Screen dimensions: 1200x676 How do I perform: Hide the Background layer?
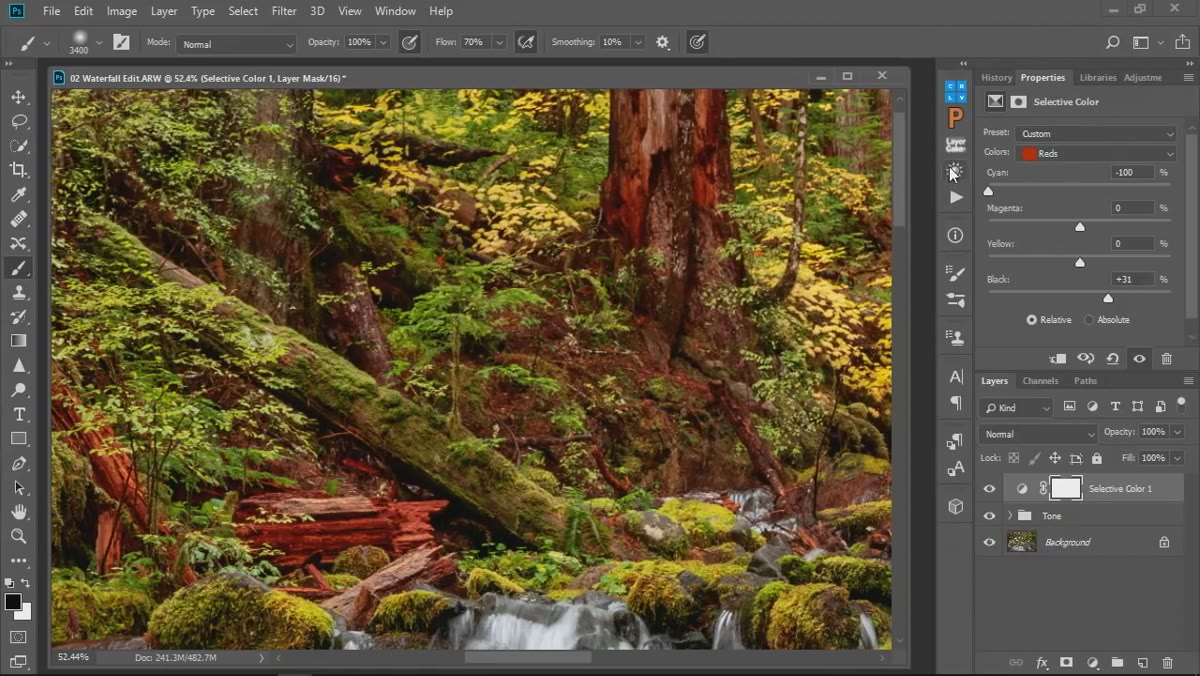(x=990, y=542)
